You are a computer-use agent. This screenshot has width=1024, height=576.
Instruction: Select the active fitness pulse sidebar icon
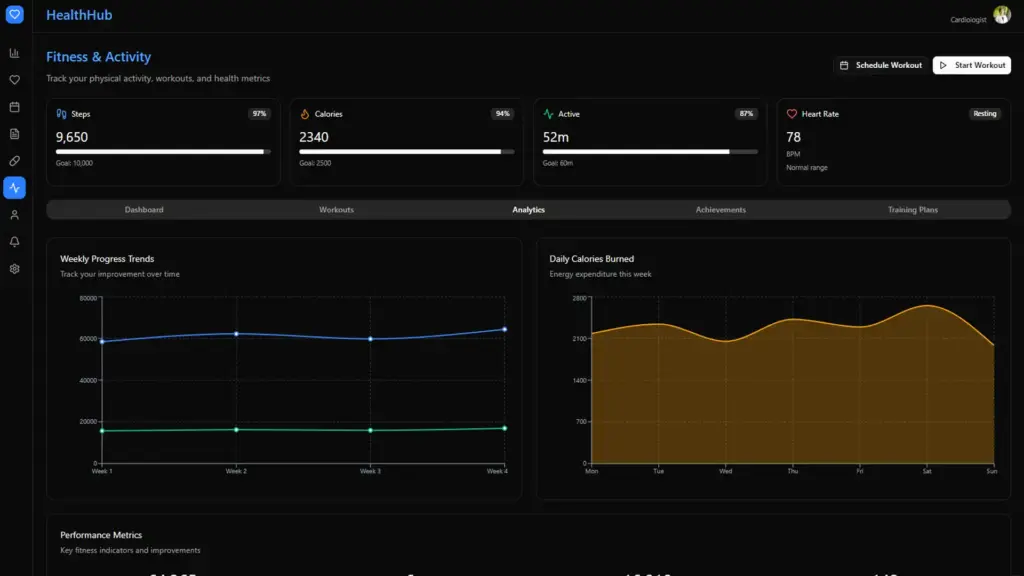(14, 187)
